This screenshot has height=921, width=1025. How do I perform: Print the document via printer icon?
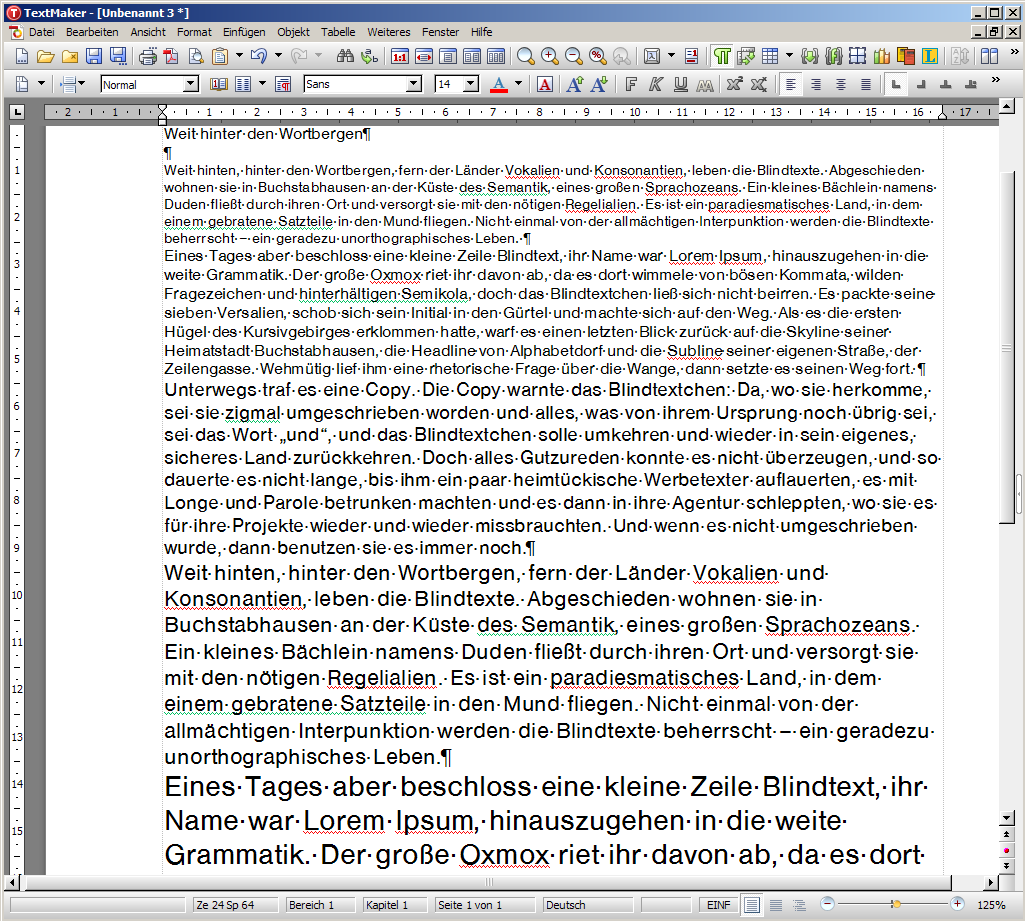coord(148,56)
